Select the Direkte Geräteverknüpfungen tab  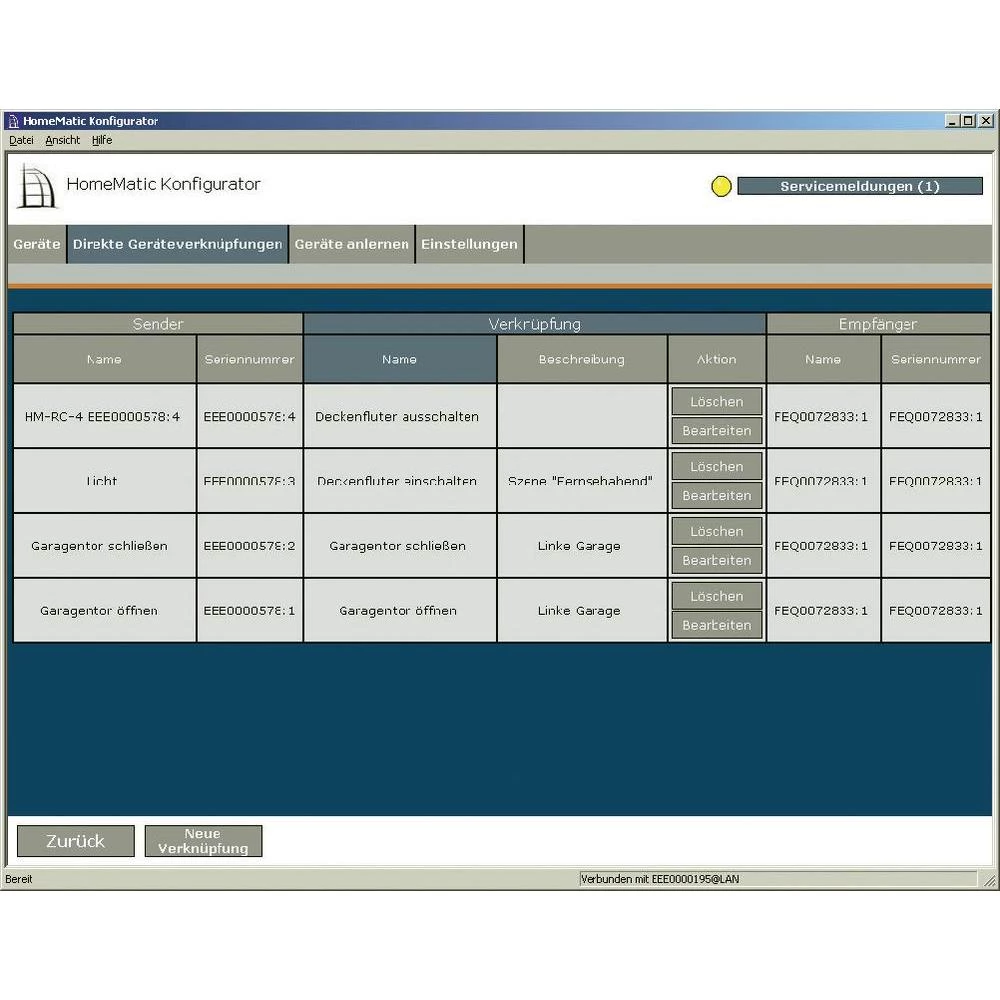coord(177,244)
